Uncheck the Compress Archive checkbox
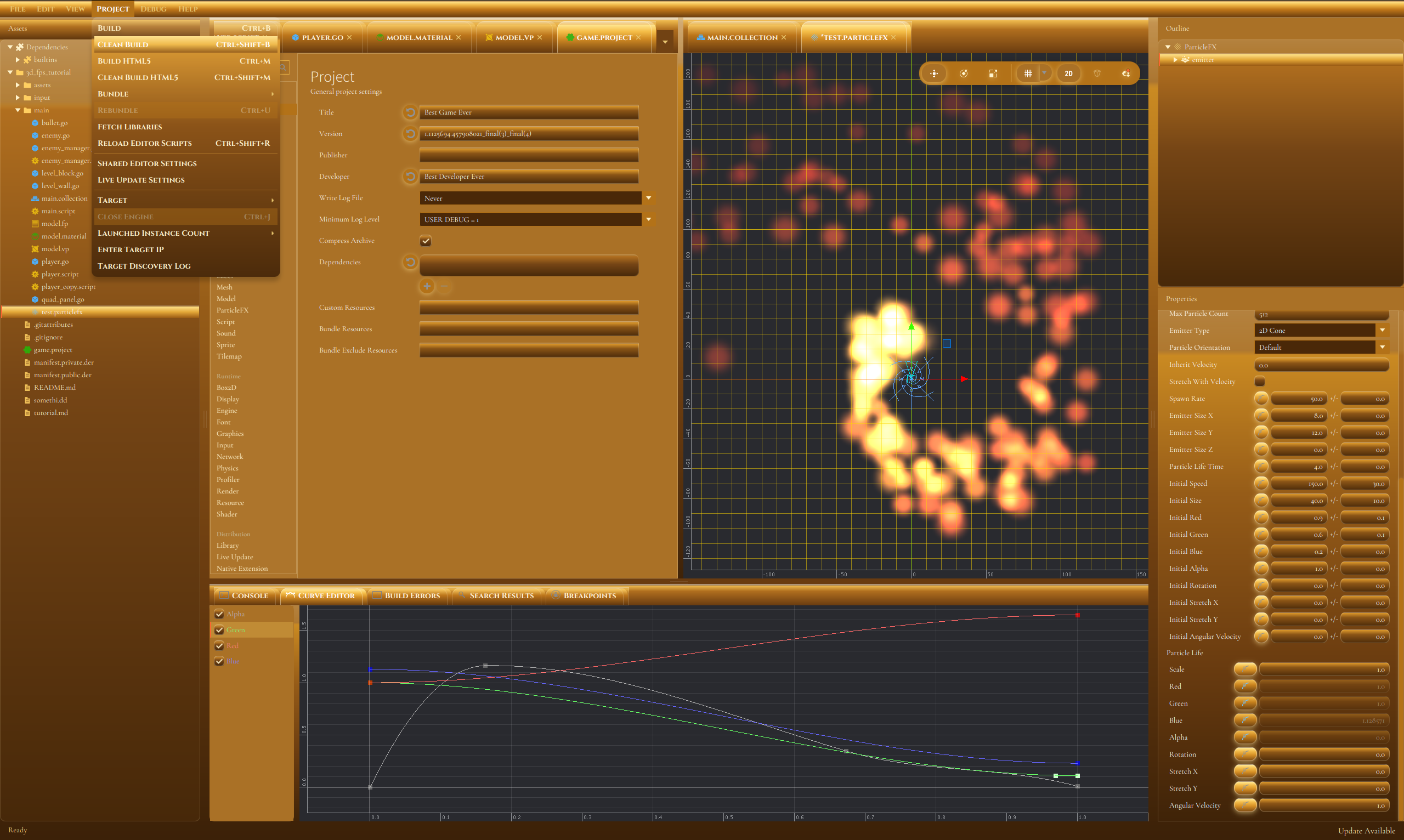The height and width of the screenshot is (840, 1404). pyautogui.click(x=426, y=241)
